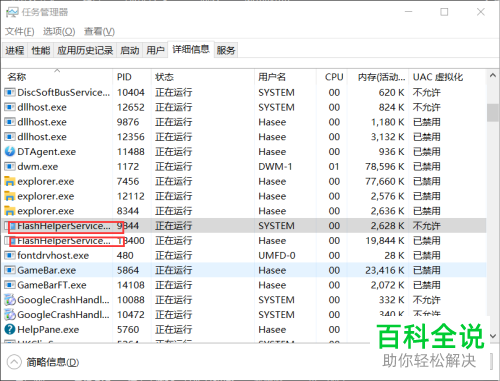Viewport: 500px width, 381px height.
Task: Click GoogleCrashHandler icon for PID 10472
Action: point(10,314)
